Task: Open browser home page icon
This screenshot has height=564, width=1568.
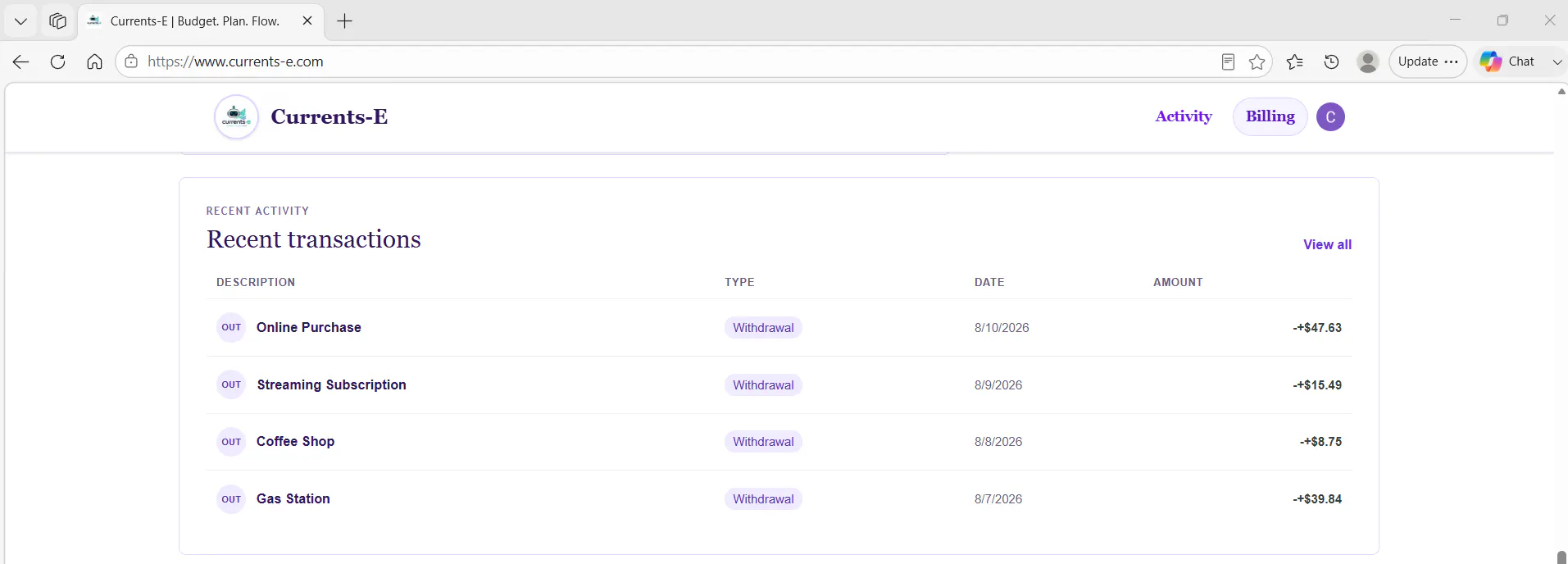Action: click(94, 61)
